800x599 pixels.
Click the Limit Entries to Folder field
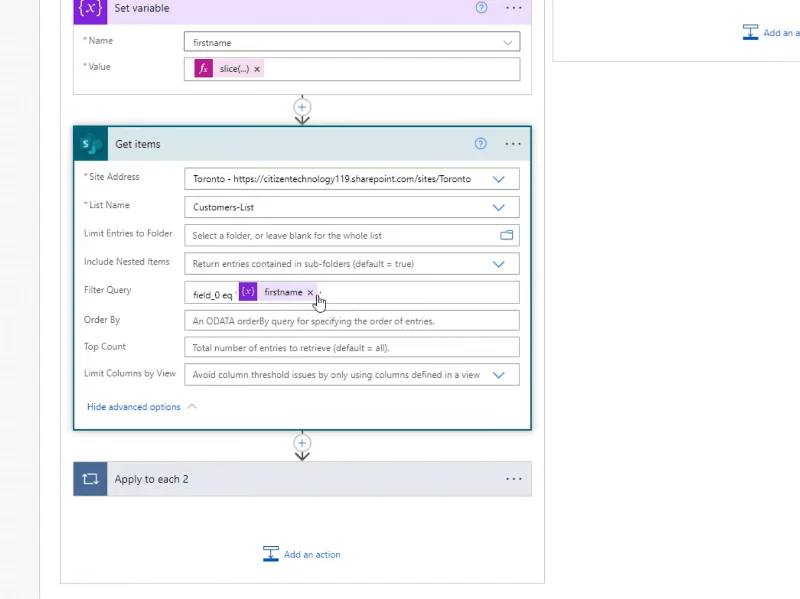pyautogui.click(x=352, y=235)
